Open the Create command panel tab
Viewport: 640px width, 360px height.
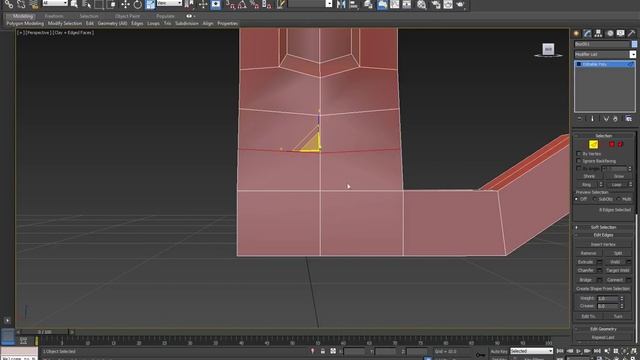(576, 33)
